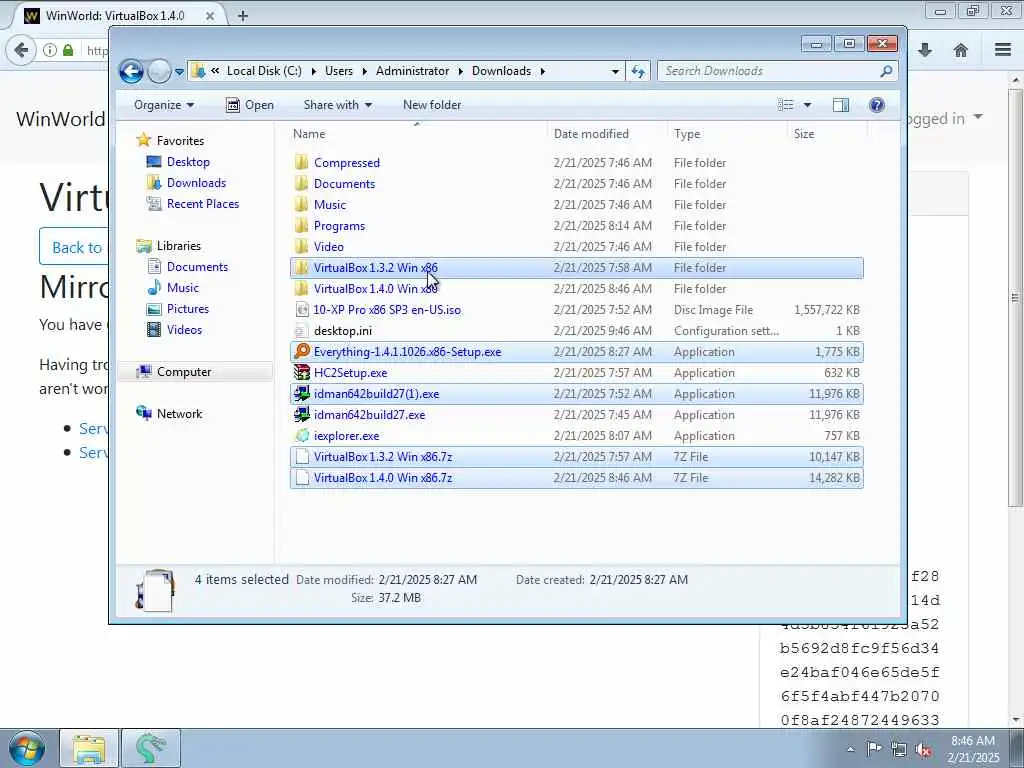Click Local Disk (C:) breadcrumb
The height and width of the screenshot is (768, 1024).
click(264, 71)
